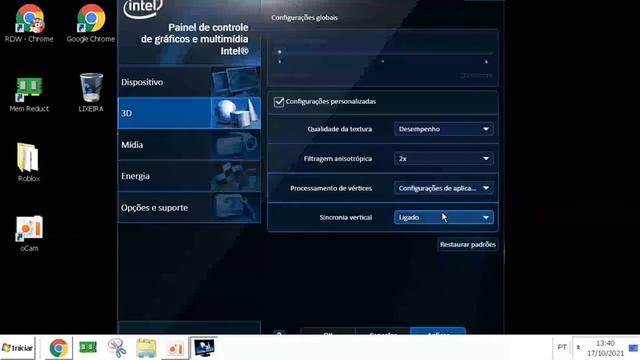Open Opções e suporte section
The width and height of the screenshot is (640, 360).
pos(189,207)
